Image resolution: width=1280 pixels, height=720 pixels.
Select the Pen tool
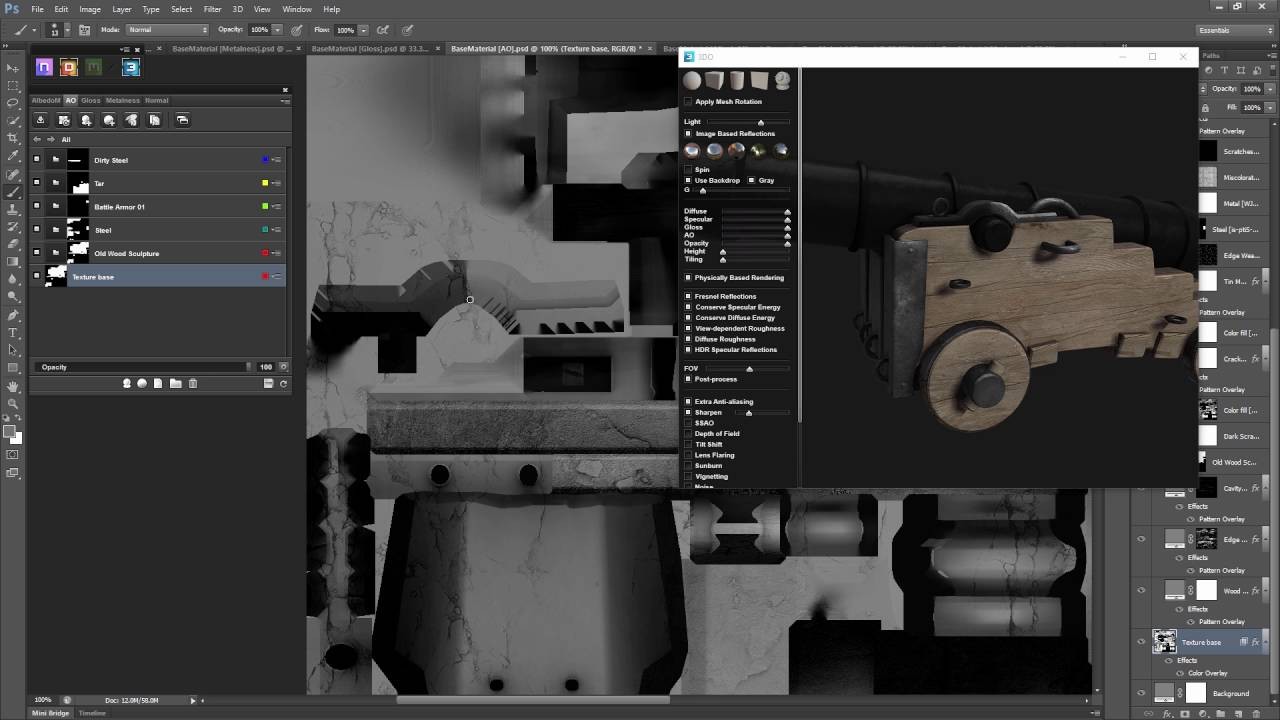coord(13,314)
